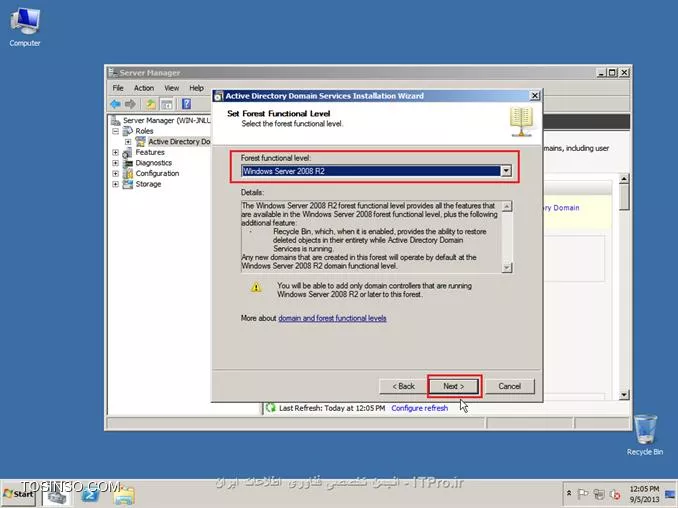Image resolution: width=678 pixels, height=508 pixels.
Task: Click the Action Center flag tray icon
Action: [582, 494]
